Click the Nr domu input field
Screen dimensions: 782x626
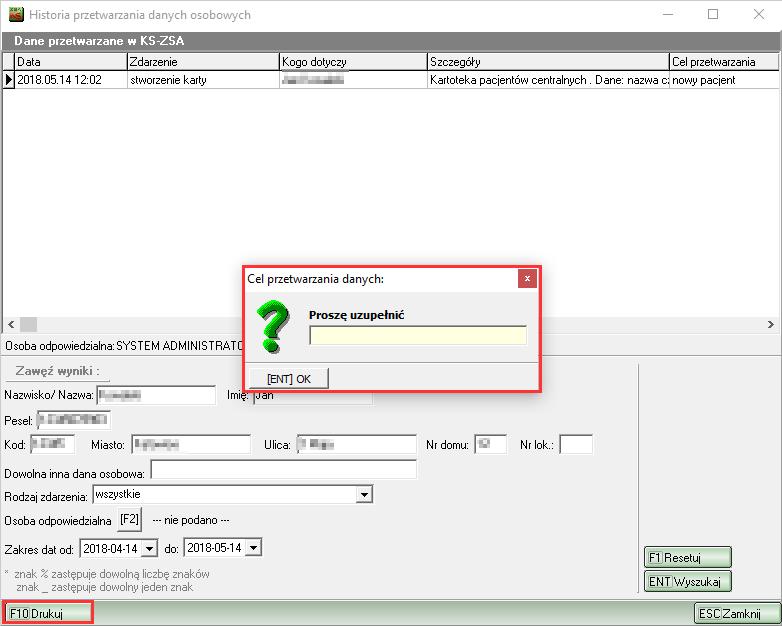(491, 444)
